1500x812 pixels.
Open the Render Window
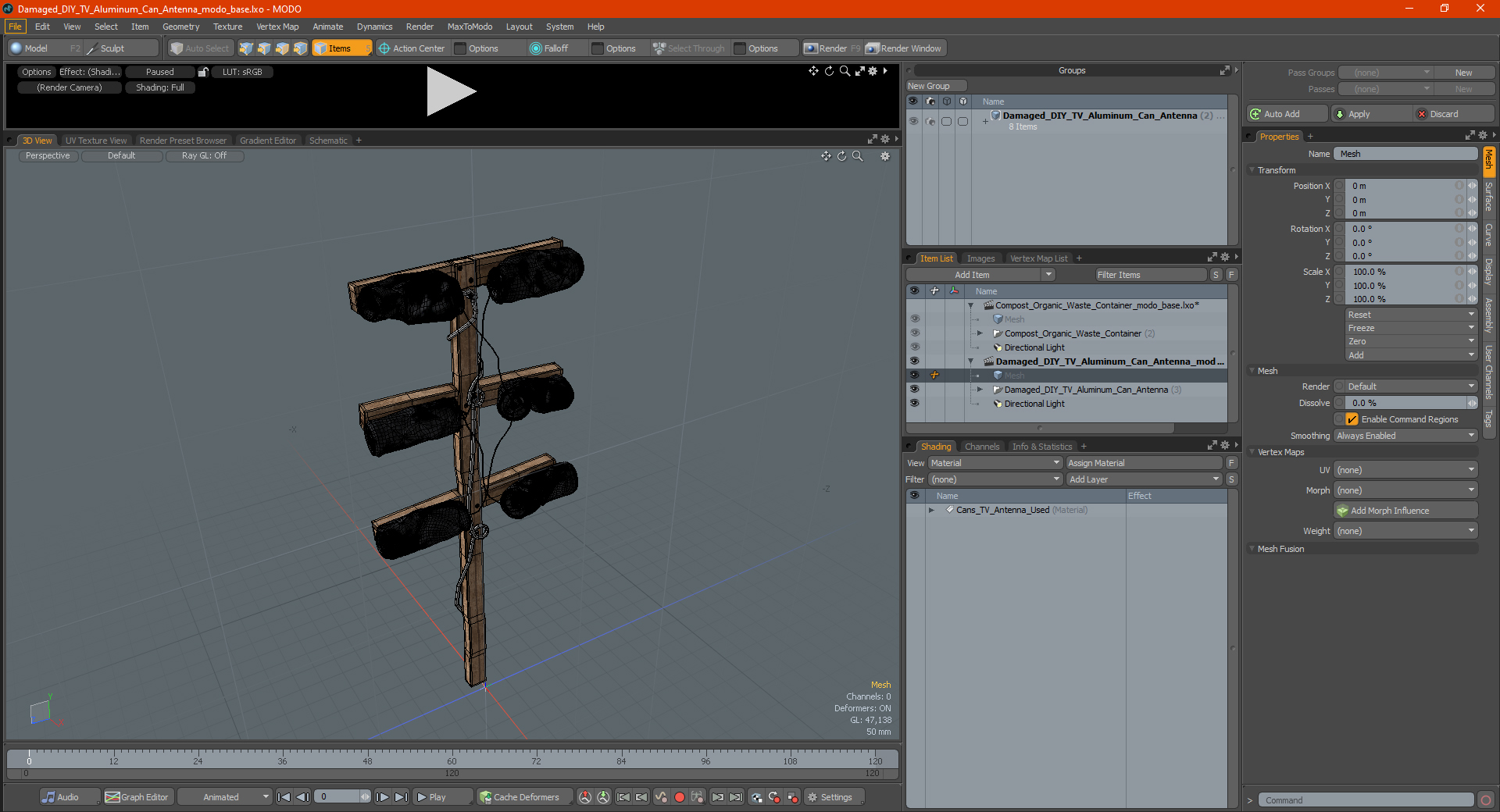pyautogui.click(x=905, y=48)
